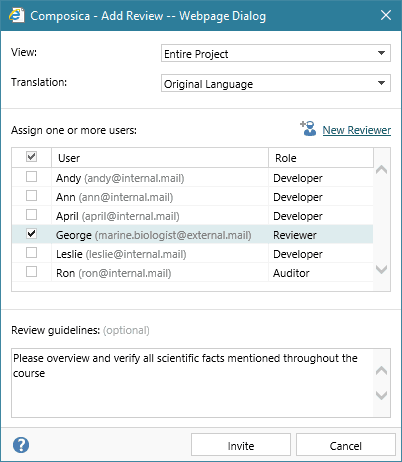
Task: Check the box for Andy
Action: click(x=32, y=177)
